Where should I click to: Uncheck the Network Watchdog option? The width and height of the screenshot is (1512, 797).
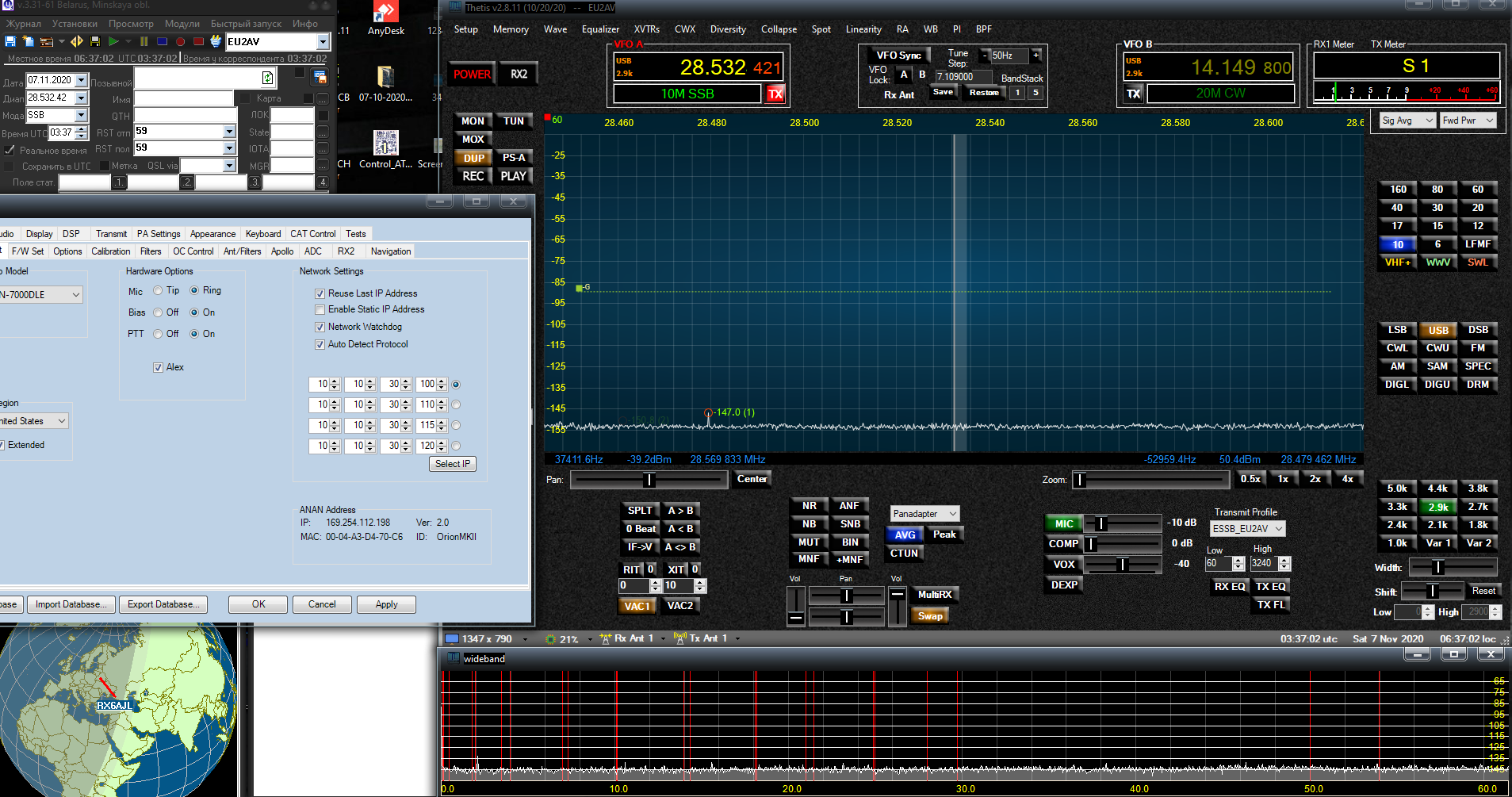pyautogui.click(x=320, y=328)
